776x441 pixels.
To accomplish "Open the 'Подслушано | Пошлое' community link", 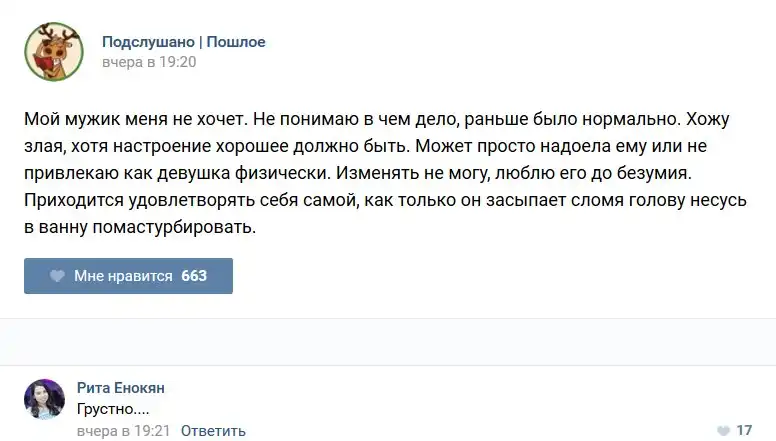I will click(183, 41).
